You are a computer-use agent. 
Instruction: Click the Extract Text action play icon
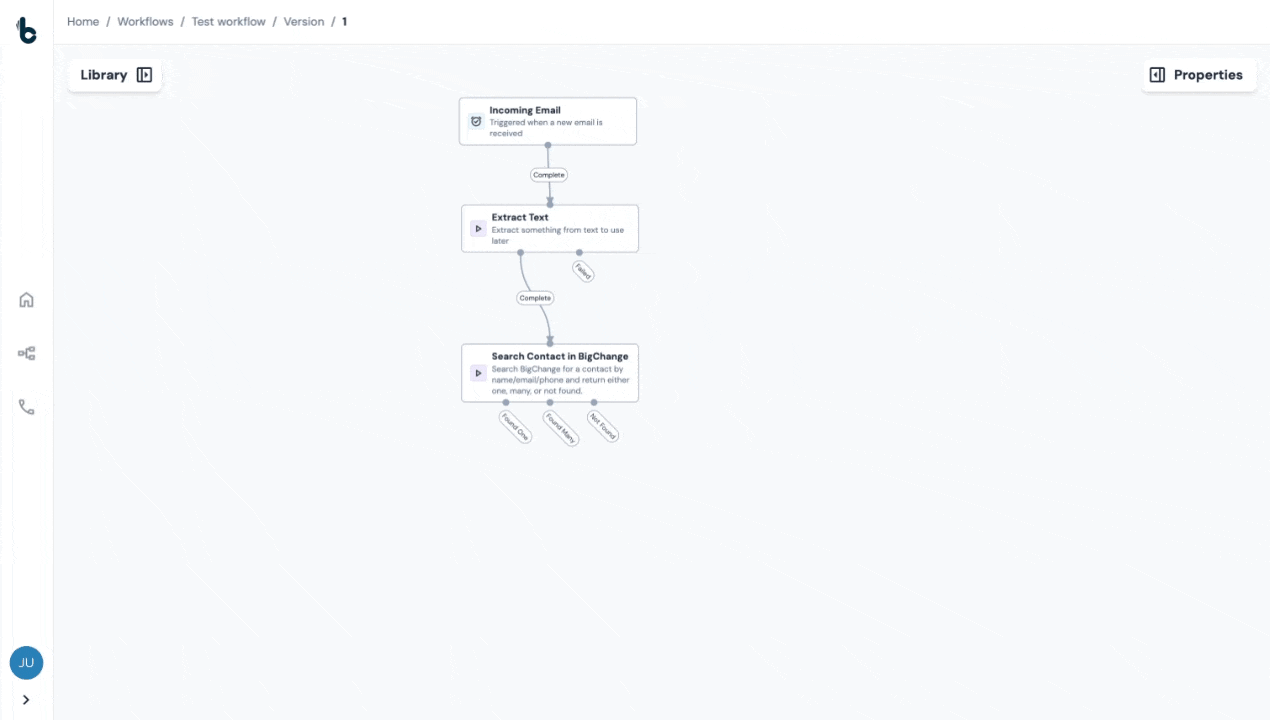(478, 228)
